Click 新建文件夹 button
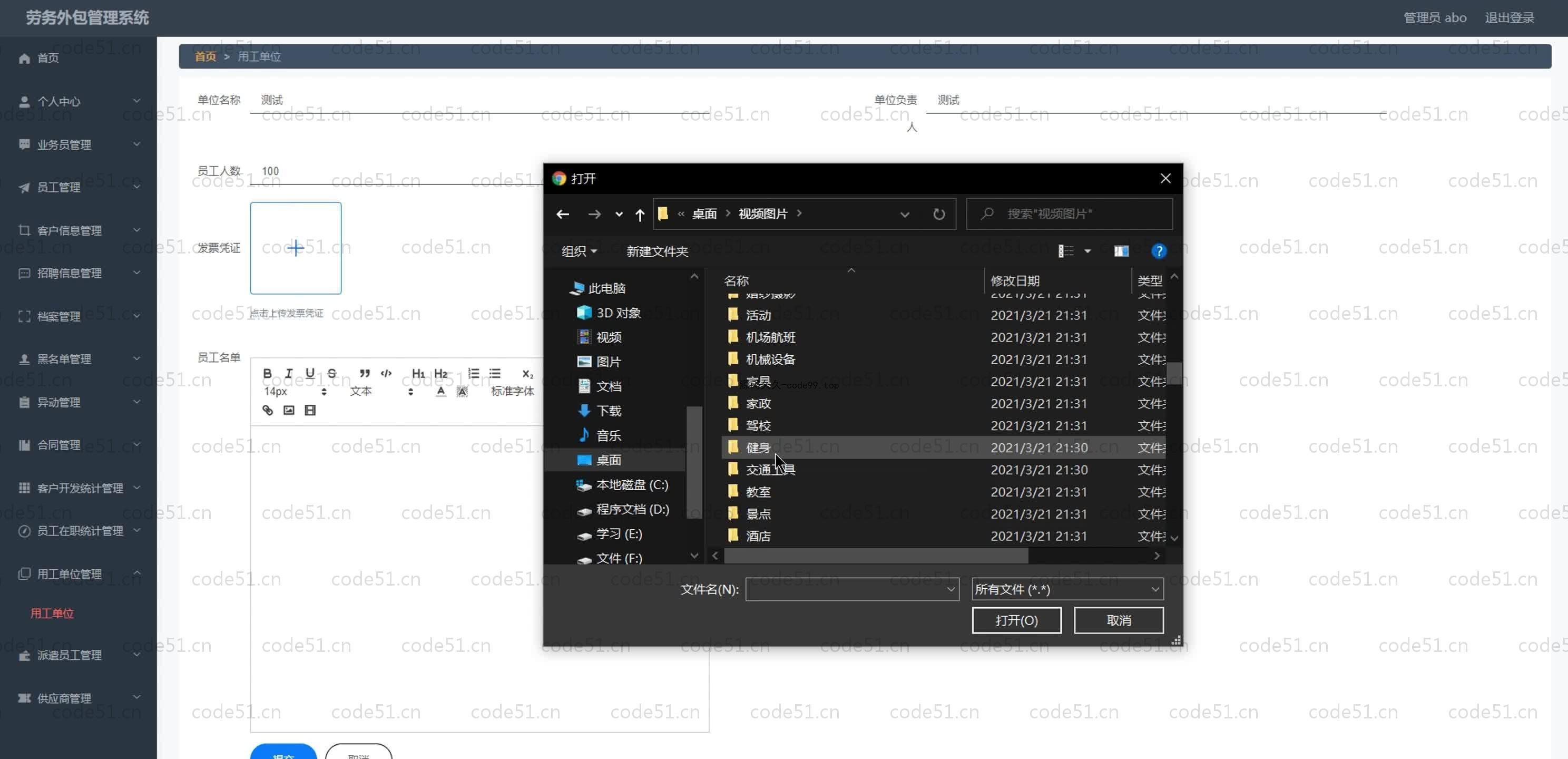The image size is (1568, 759). pyautogui.click(x=657, y=251)
